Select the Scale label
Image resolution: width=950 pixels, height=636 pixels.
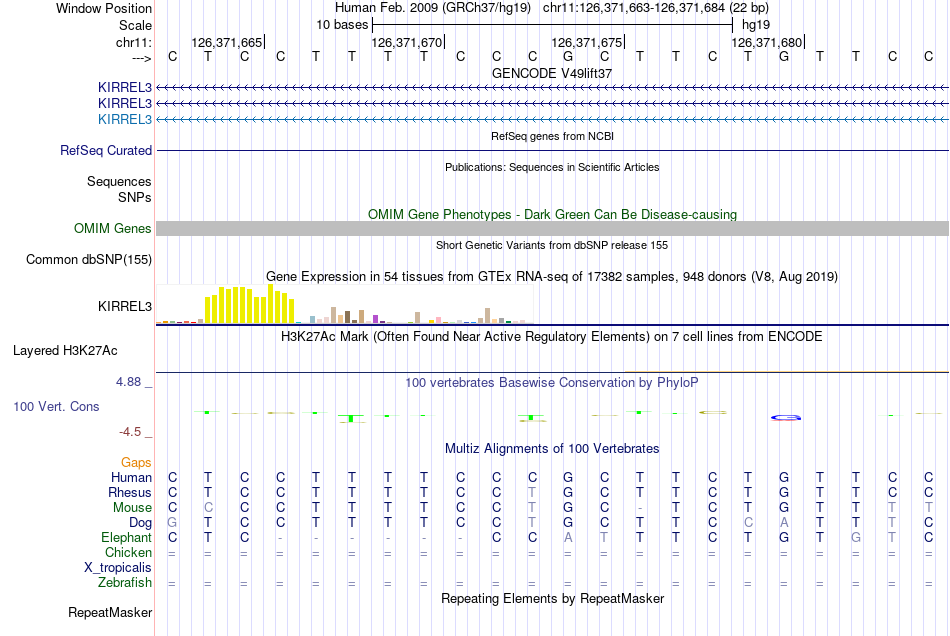tap(136, 25)
